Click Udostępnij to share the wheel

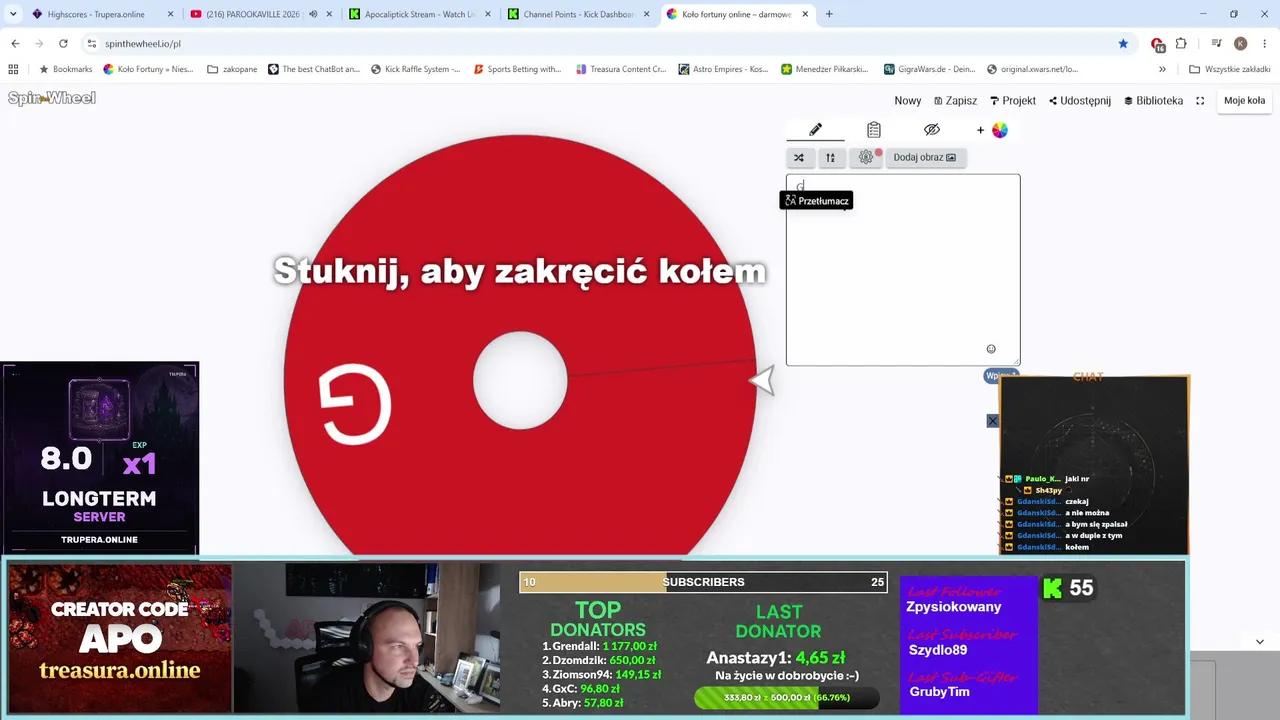click(1080, 100)
